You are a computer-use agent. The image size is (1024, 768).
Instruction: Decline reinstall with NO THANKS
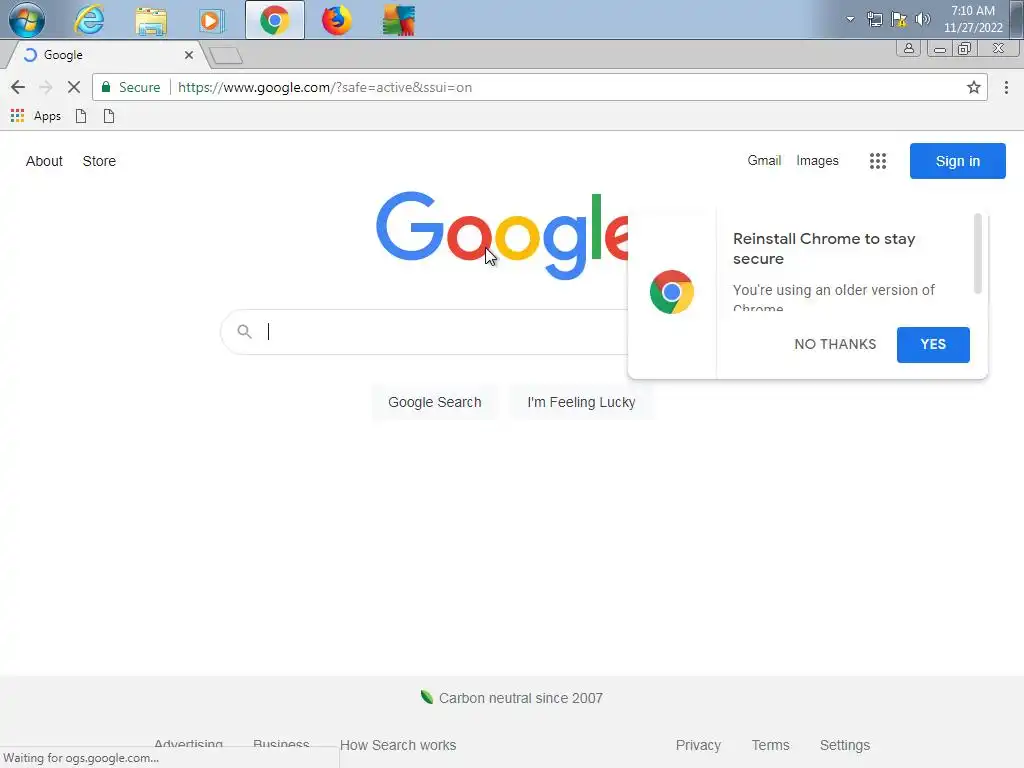point(835,344)
